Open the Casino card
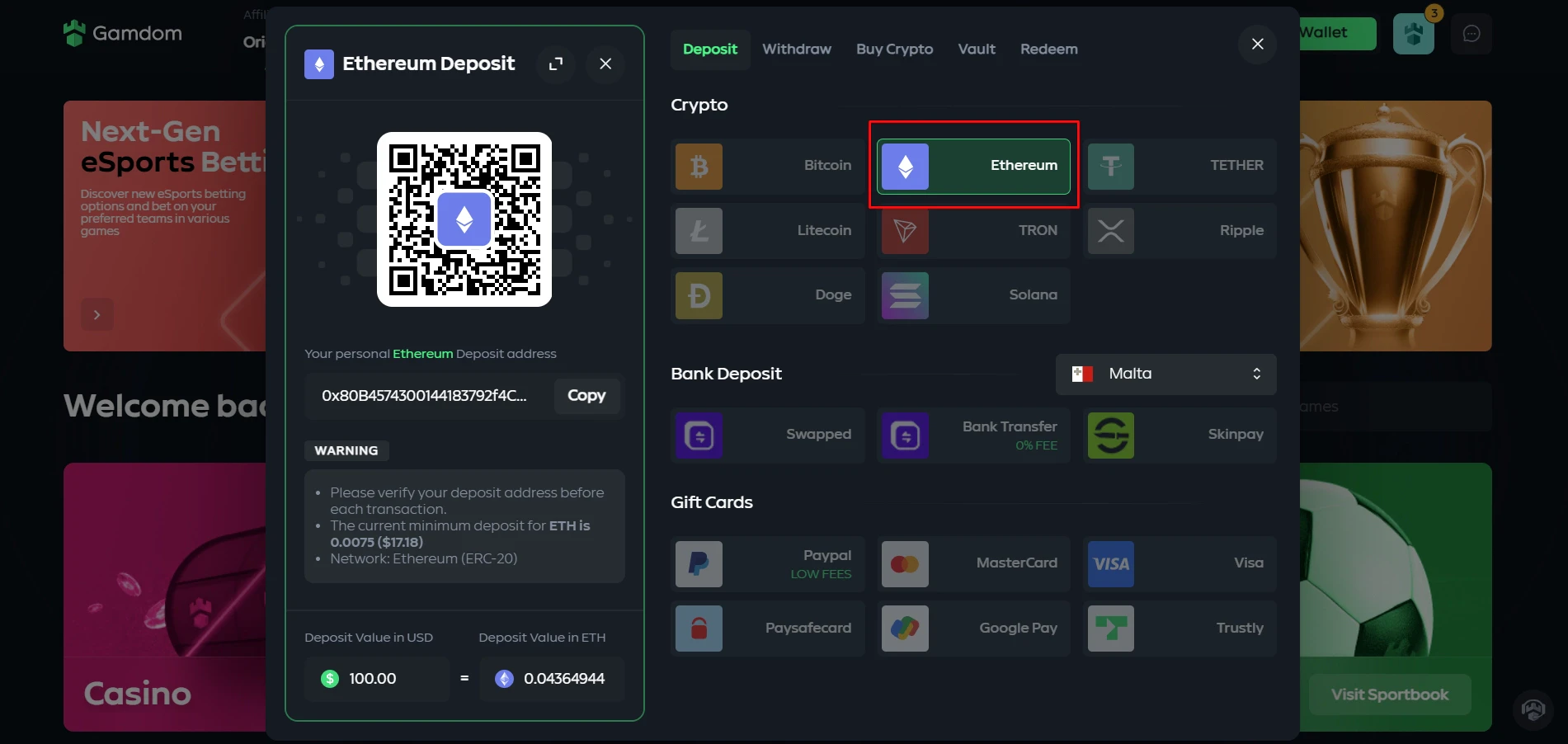This screenshot has width=1568, height=744. point(165,597)
